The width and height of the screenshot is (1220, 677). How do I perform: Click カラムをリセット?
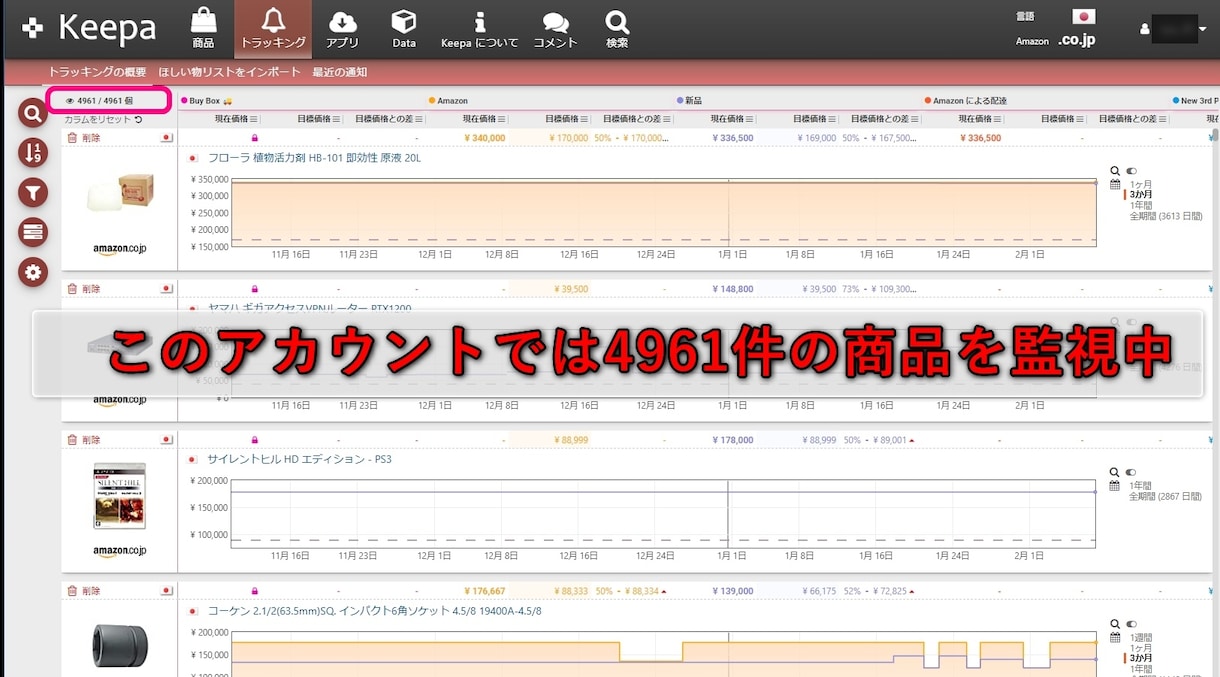(97, 120)
